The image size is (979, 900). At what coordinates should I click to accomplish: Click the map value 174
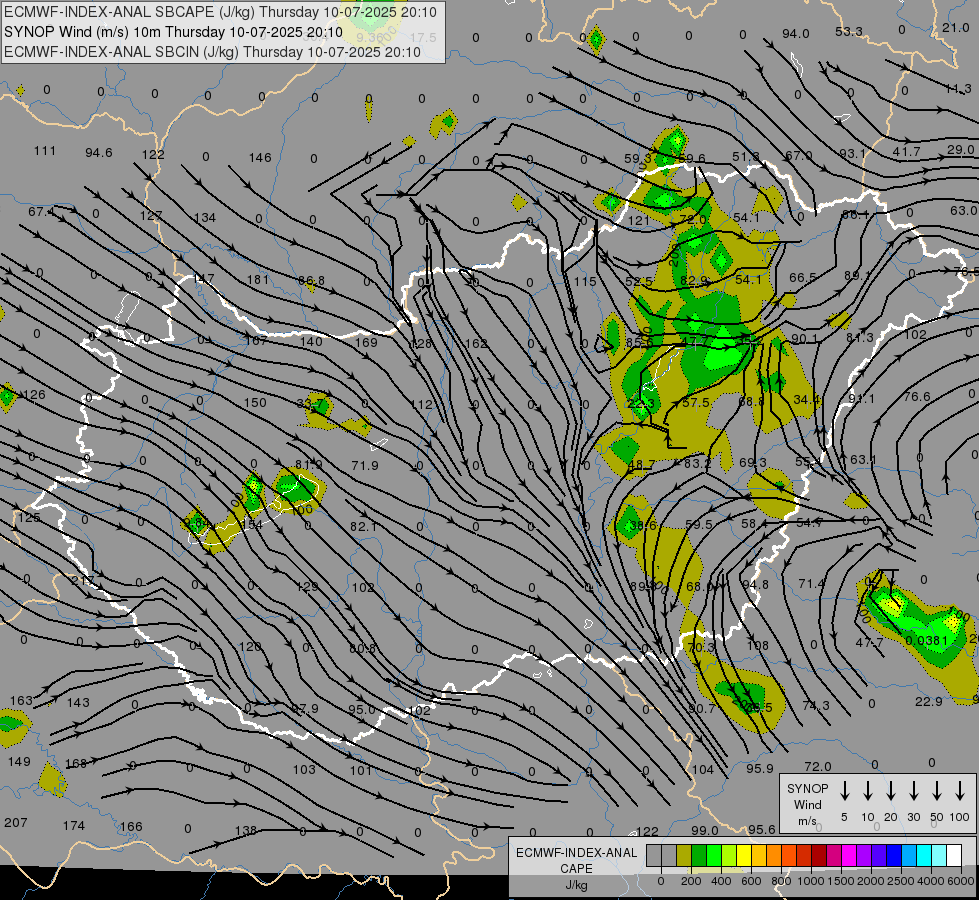tap(74, 825)
